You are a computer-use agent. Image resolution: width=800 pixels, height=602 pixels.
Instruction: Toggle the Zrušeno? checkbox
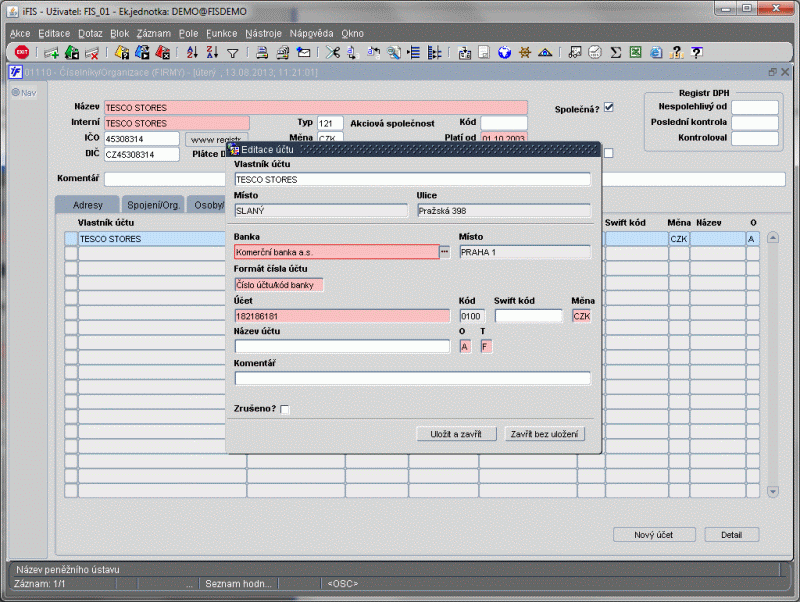tap(285, 409)
